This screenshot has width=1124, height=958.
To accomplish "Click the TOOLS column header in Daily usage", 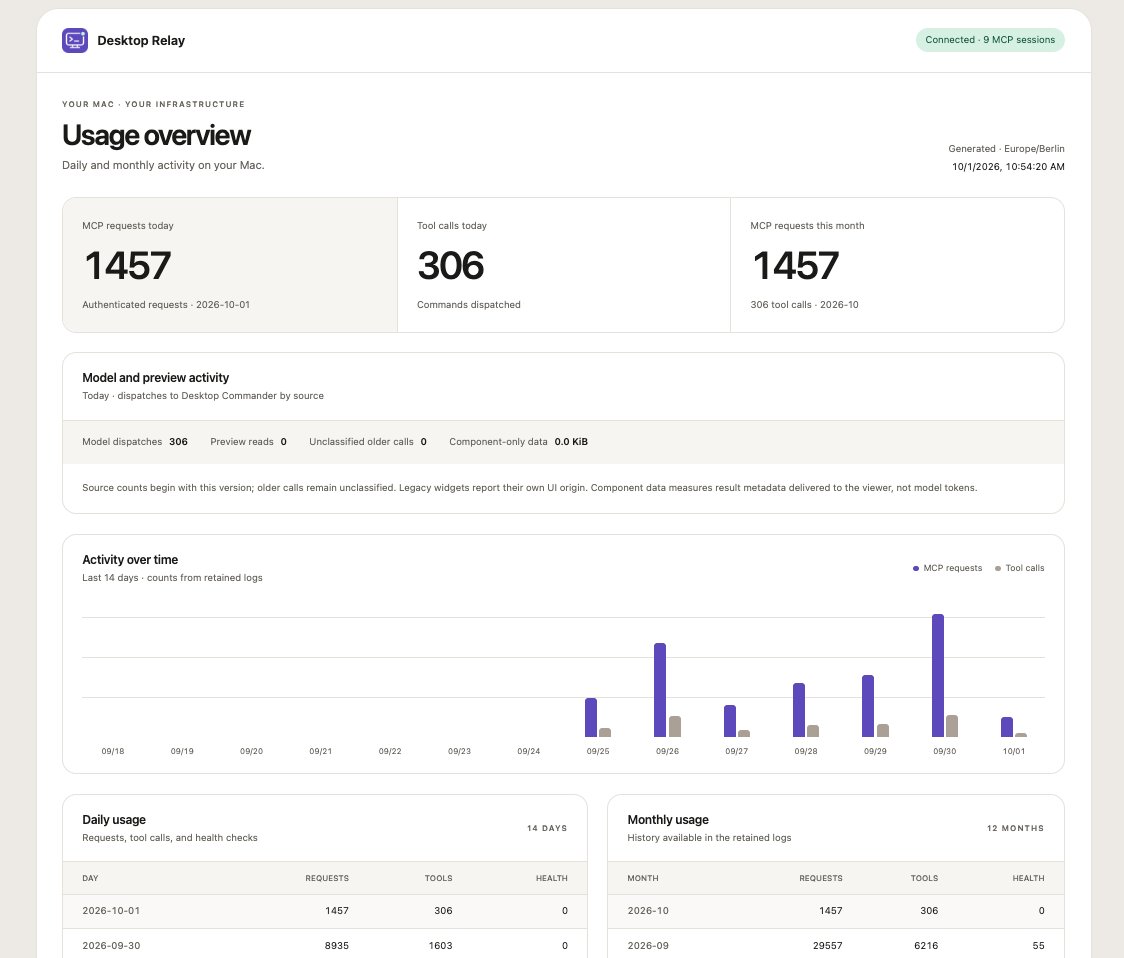I will pyautogui.click(x=439, y=878).
